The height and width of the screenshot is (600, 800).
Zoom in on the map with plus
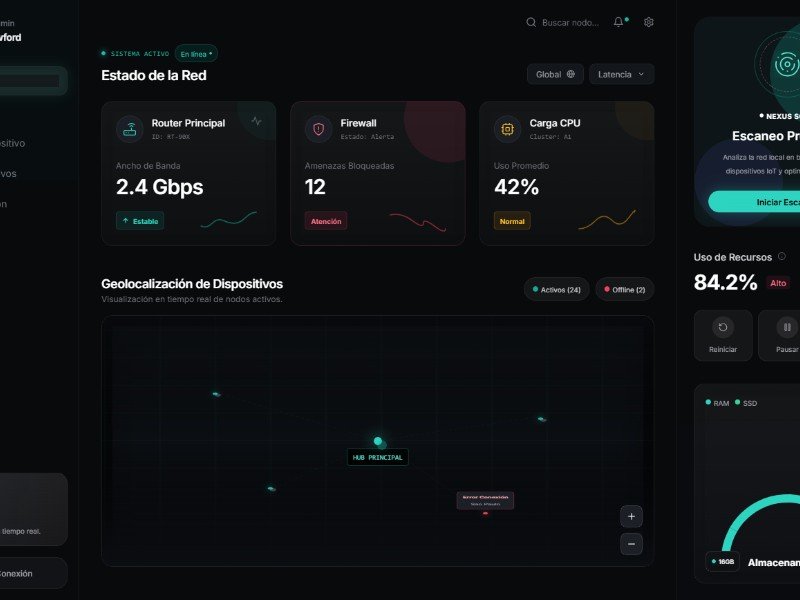(x=631, y=517)
